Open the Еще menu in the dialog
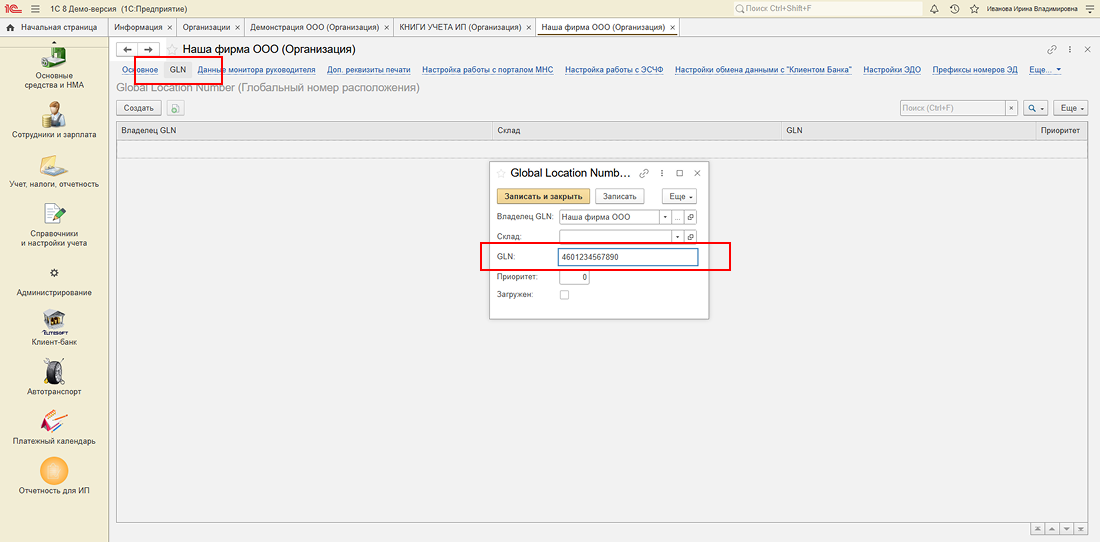 tap(679, 196)
